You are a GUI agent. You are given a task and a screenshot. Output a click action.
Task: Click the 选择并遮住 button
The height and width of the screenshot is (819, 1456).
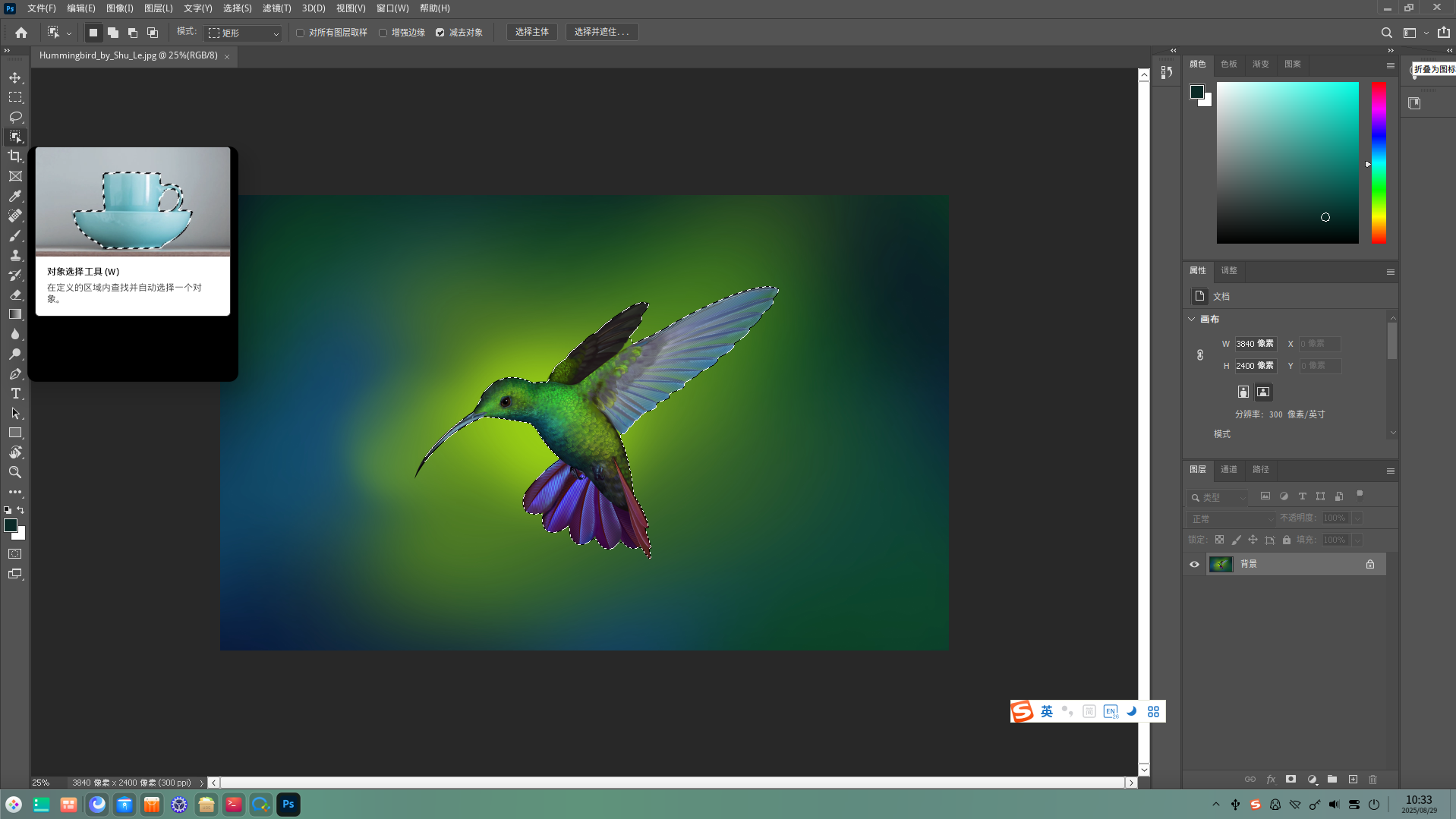click(601, 32)
